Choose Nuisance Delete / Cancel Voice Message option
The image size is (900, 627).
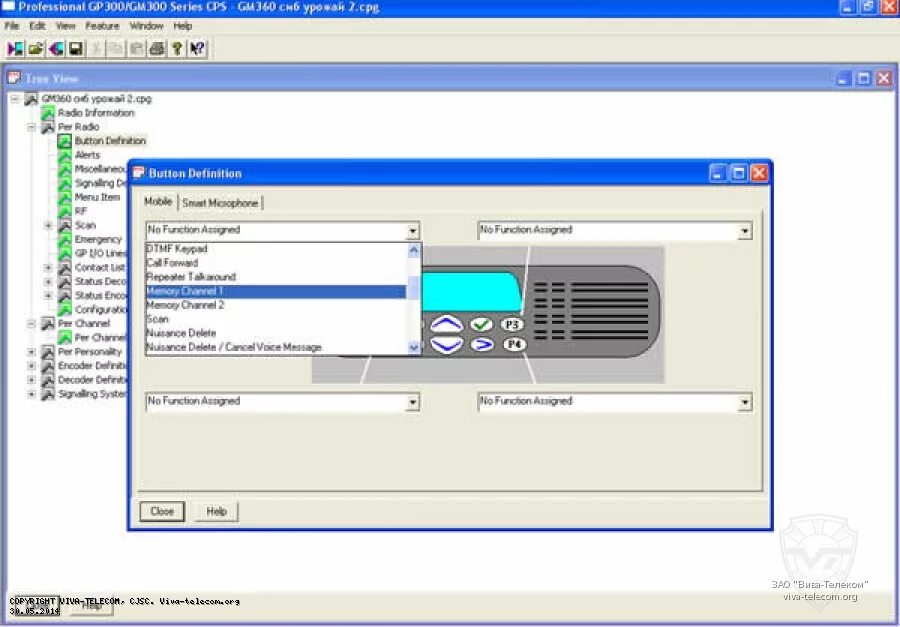pos(276,347)
